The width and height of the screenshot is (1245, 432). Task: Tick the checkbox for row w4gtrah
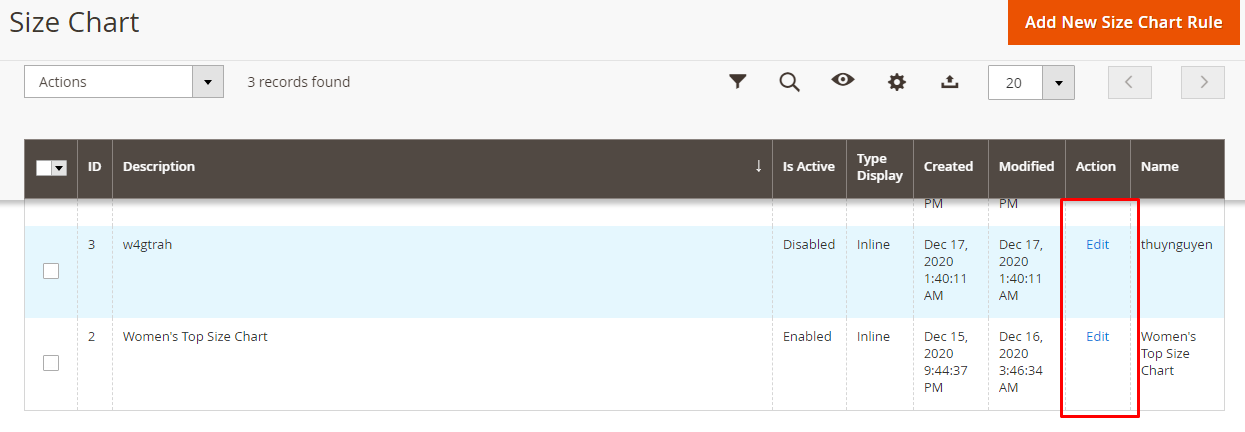tap(51, 271)
